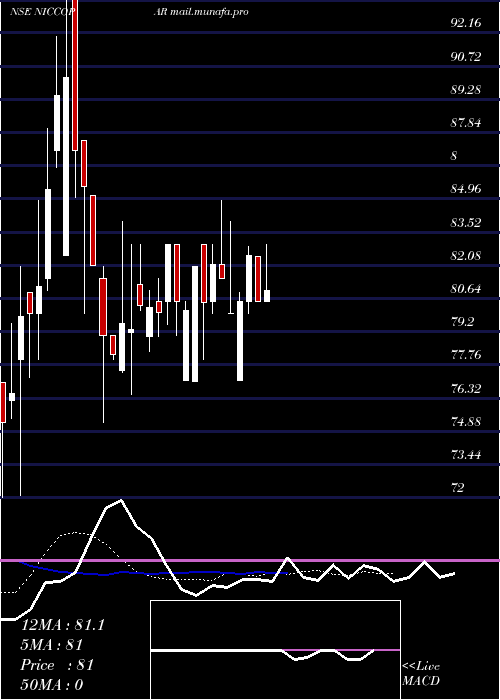The image size is (500, 700).
Task: Click the 80.64 price axis label
Action: point(466,289)
